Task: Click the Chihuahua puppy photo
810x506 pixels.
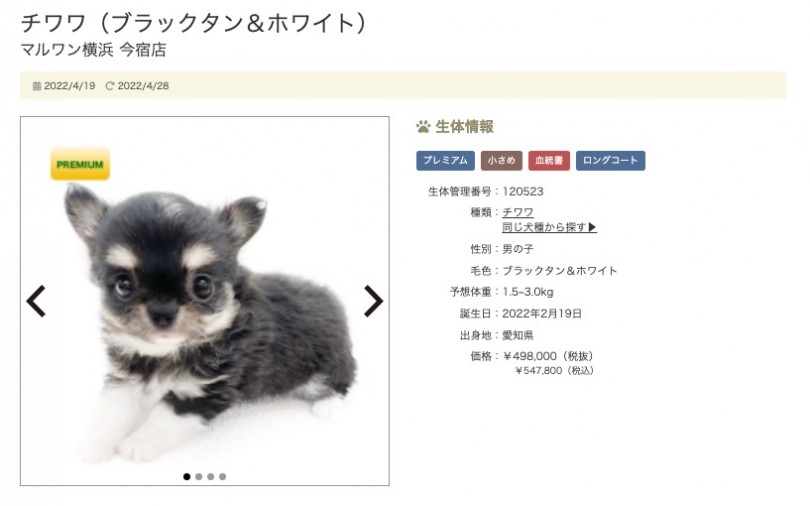Action: pos(205,301)
